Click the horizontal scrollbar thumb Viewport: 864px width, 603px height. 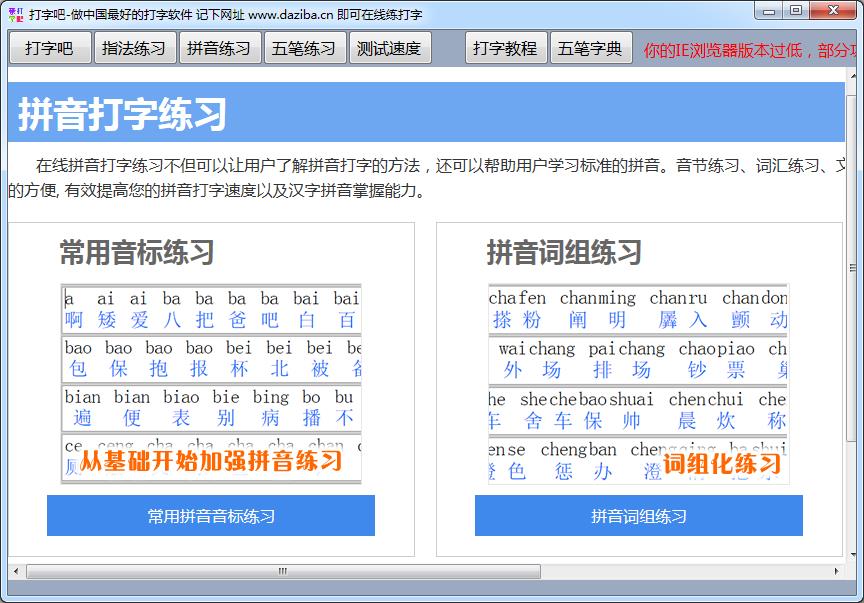click(x=283, y=571)
